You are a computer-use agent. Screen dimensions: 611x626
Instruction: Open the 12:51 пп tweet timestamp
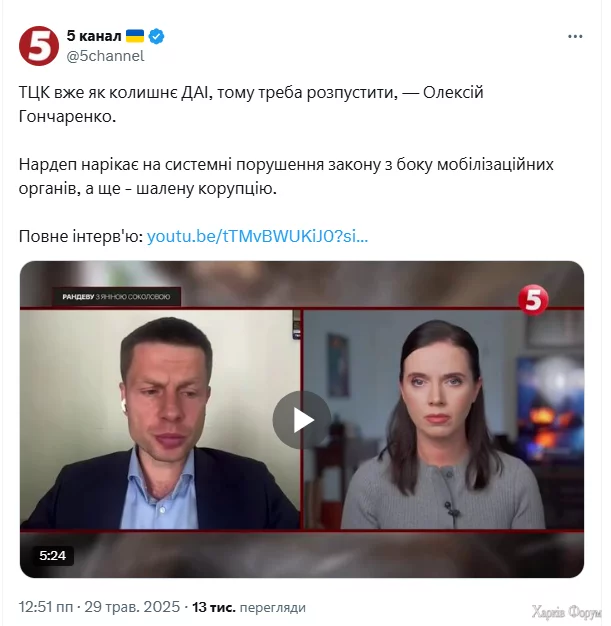coord(46,607)
